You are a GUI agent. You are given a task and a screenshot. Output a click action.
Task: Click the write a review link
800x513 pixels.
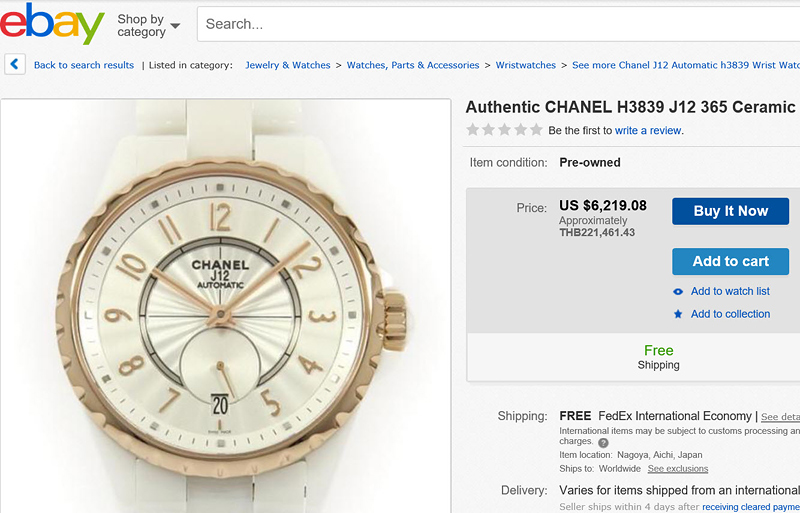648,131
